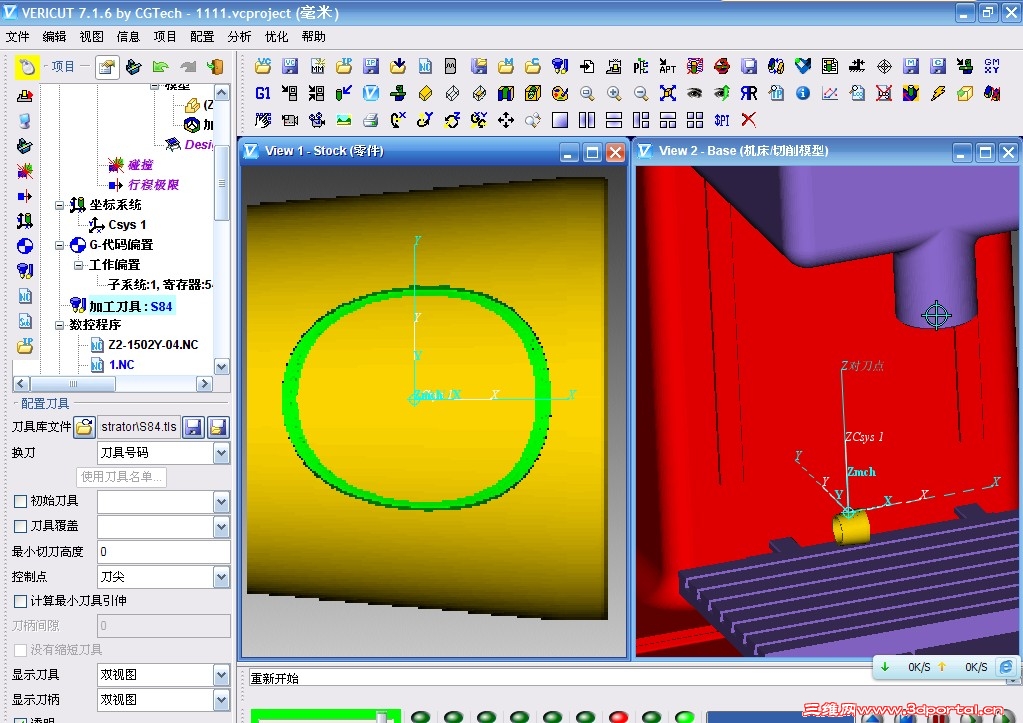Click the G1 toolbar icon
Viewport: 1023px width, 723px height.
263,93
